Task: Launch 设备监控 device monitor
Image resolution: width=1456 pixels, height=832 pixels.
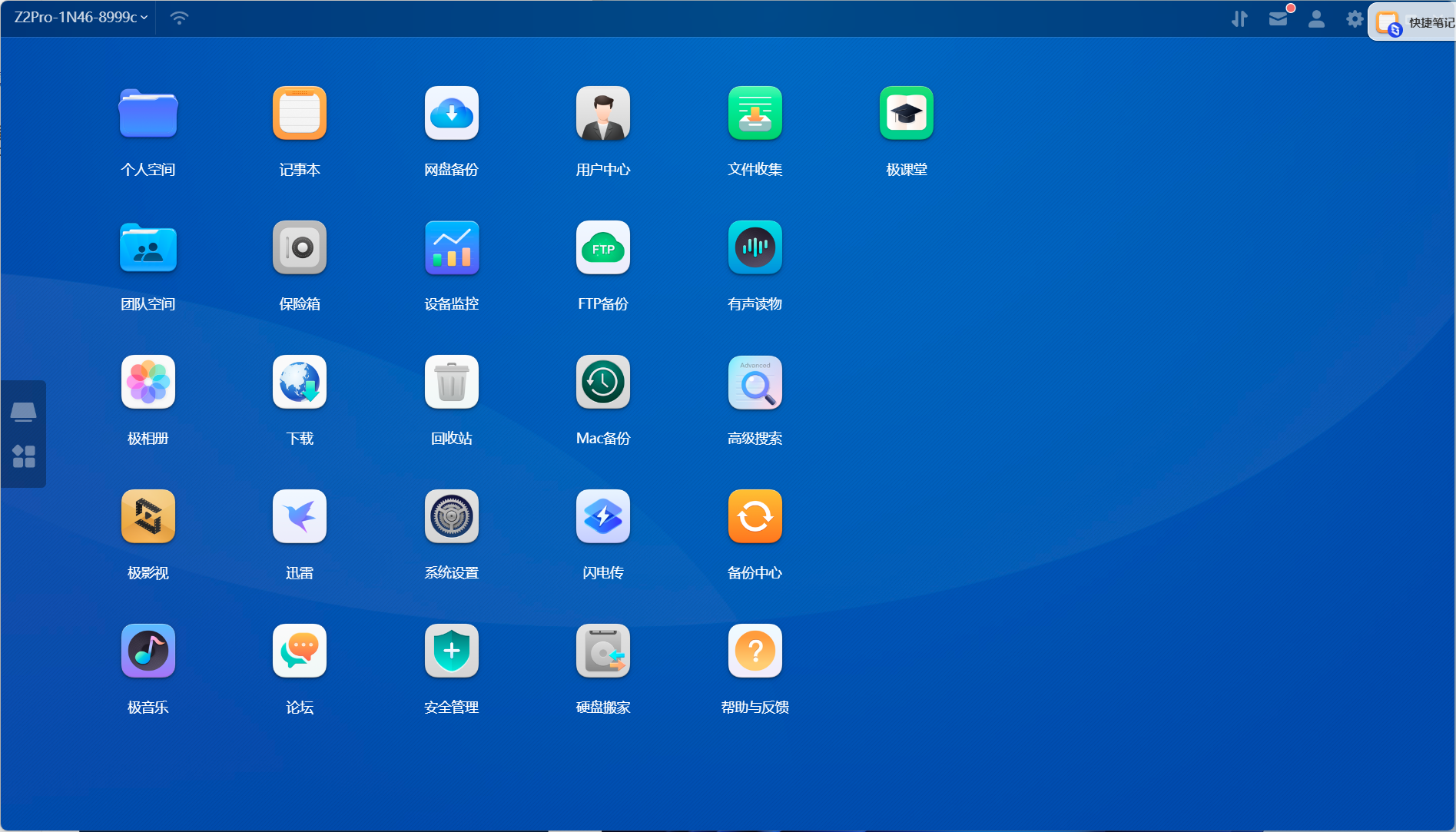Action: point(451,248)
